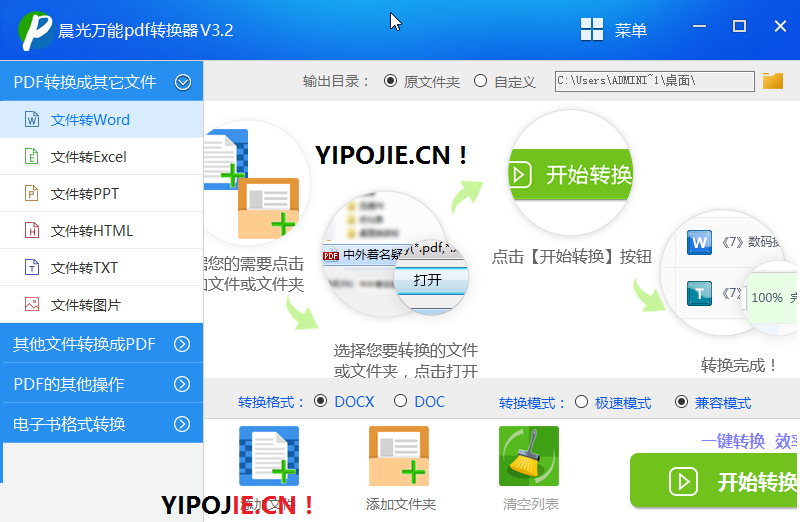Click the PPT icon beside 文件转PPT
Image resolution: width=800 pixels, height=522 pixels.
pyautogui.click(x=32, y=193)
